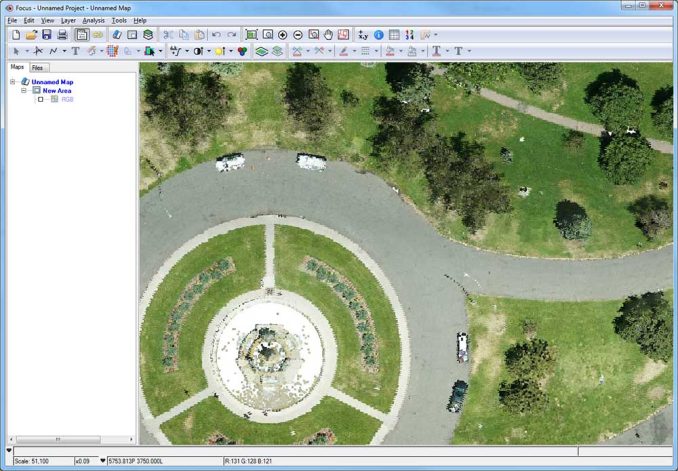Select the RGB layer entry
Image resolution: width=678 pixels, height=471 pixels.
click(x=67, y=99)
